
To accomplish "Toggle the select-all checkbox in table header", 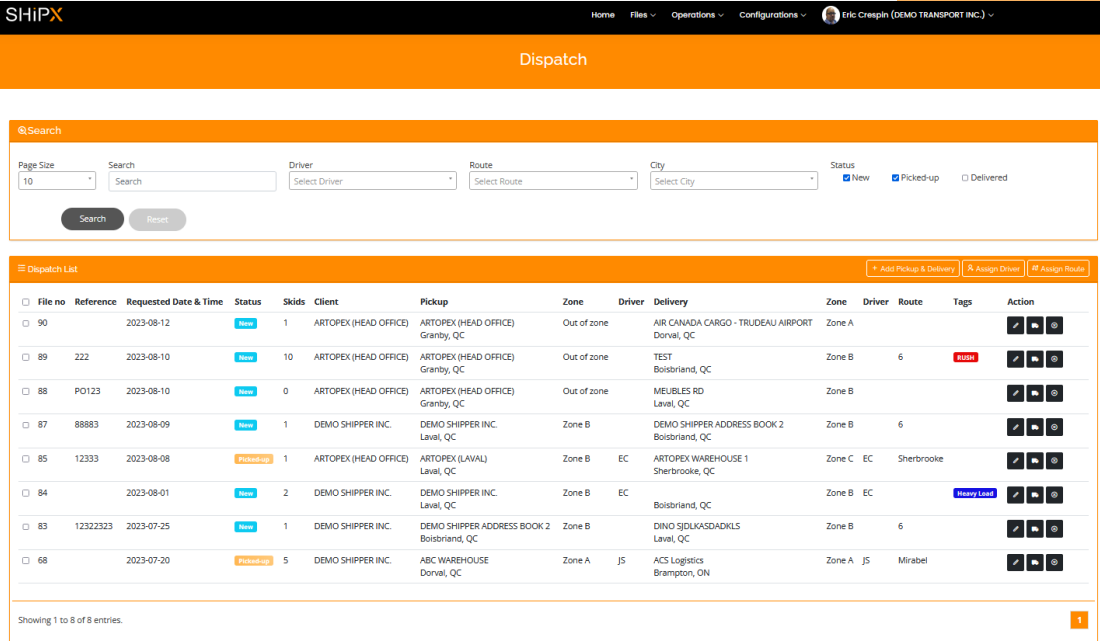I will [26, 302].
